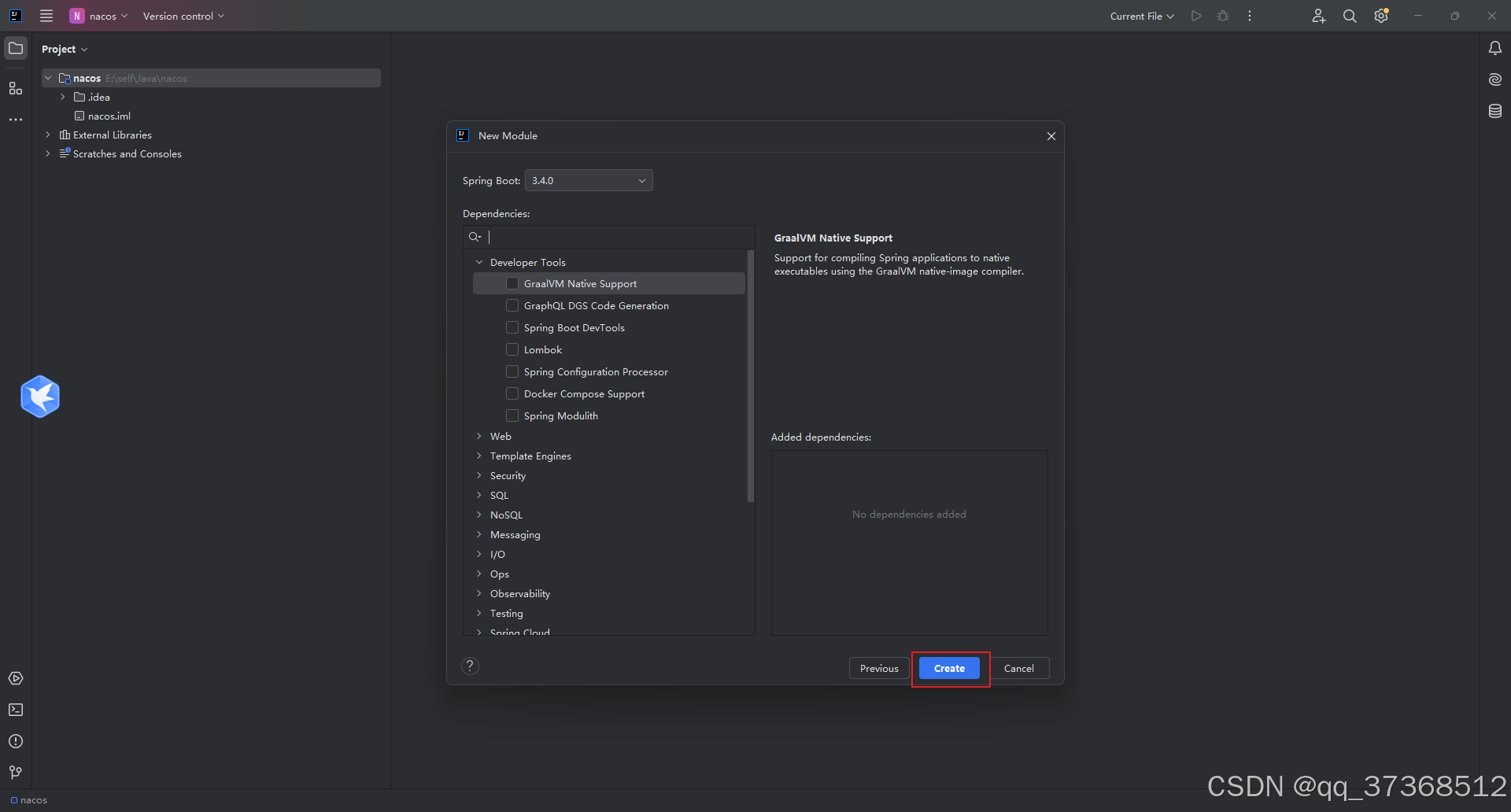
Task: Expand External Libraries node
Action: [x=48, y=135]
